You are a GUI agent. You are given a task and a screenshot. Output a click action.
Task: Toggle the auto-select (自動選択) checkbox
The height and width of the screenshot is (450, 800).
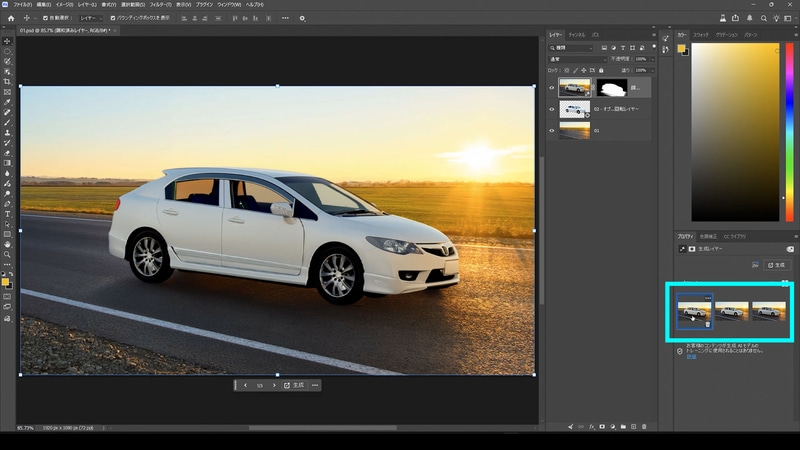coord(43,18)
